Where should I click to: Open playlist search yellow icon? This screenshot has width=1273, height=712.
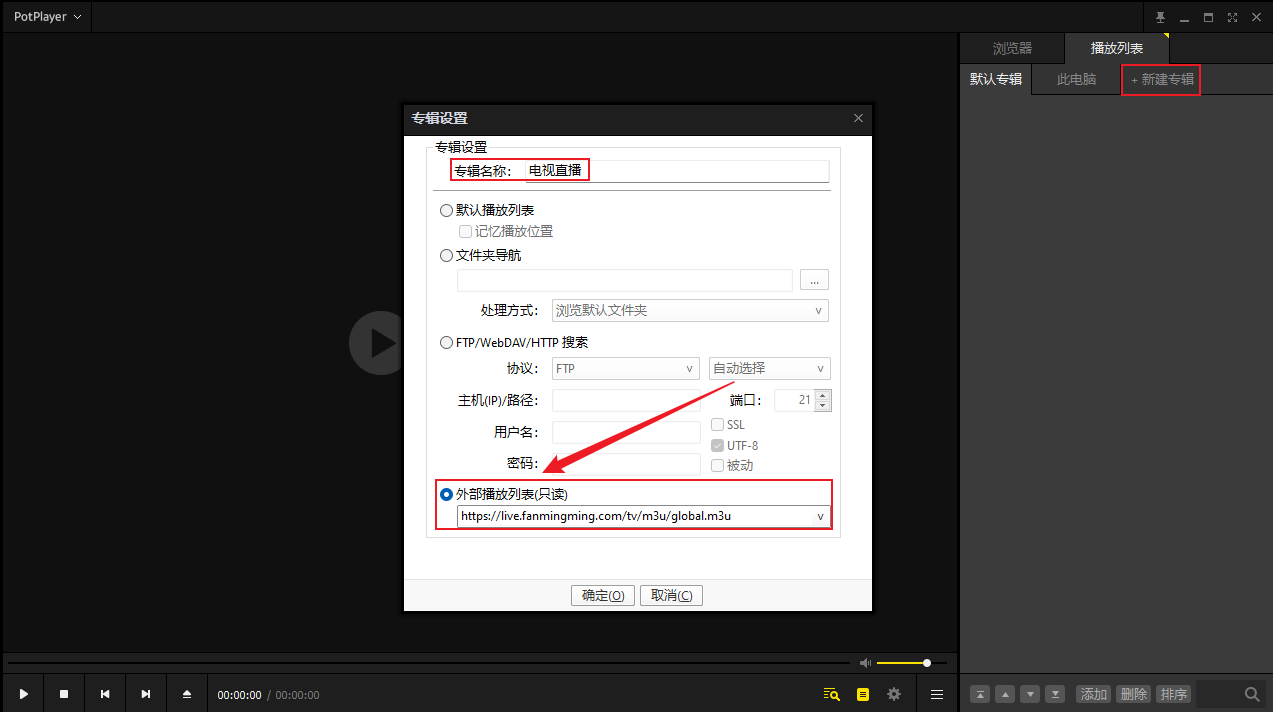[831, 694]
